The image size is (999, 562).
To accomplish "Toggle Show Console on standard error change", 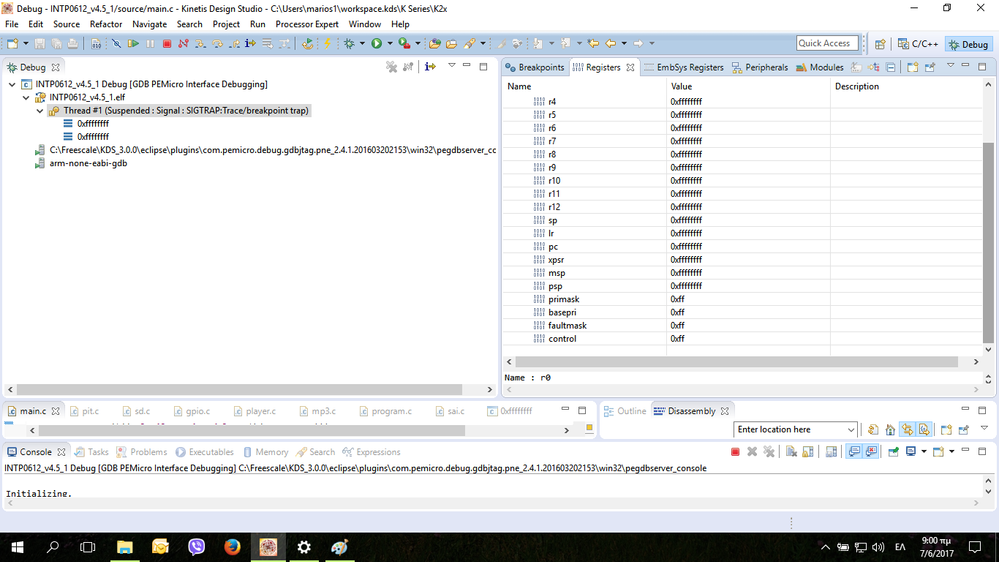I will [872, 452].
